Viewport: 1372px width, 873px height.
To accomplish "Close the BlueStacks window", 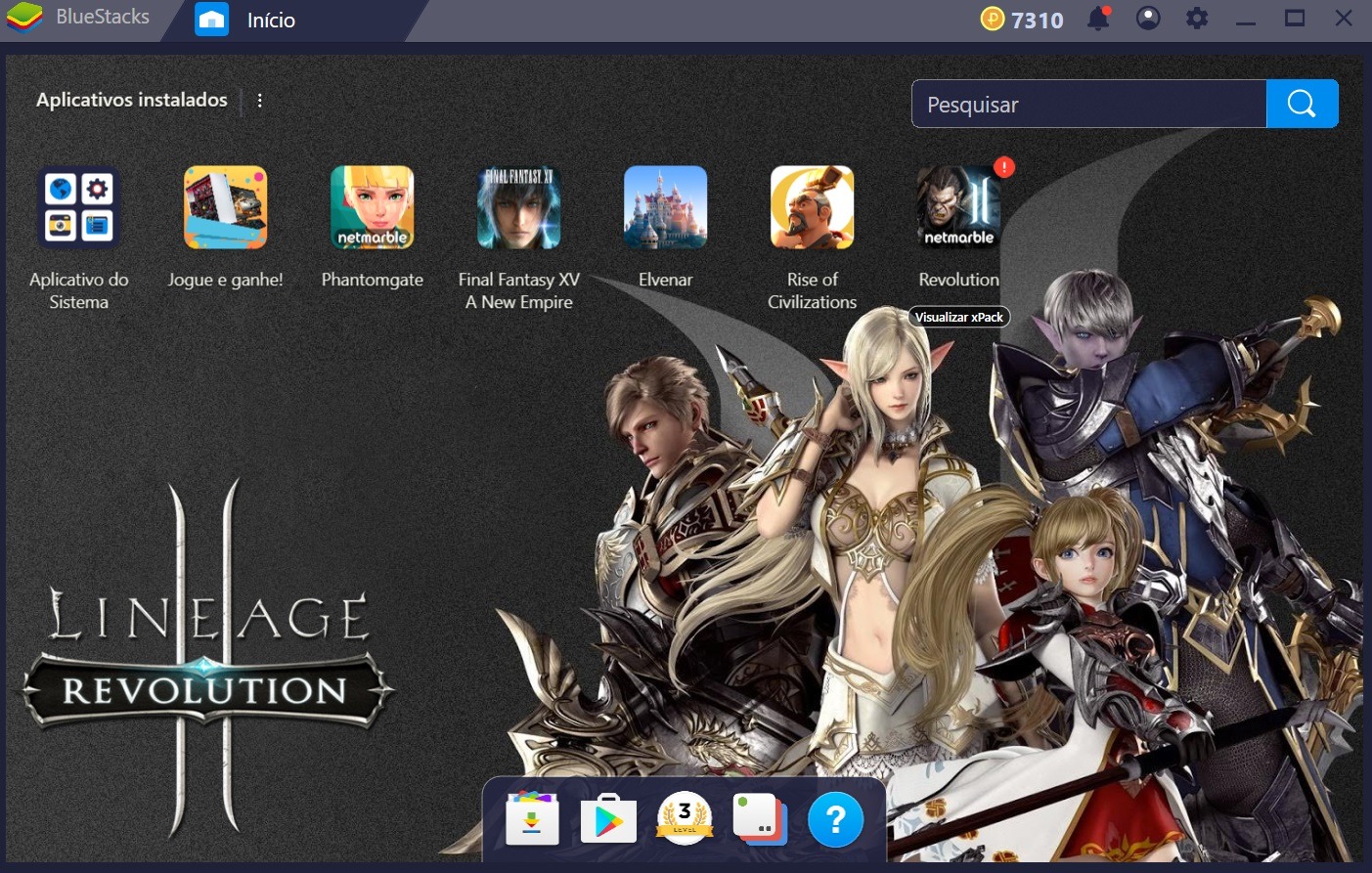I will (1344, 19).
